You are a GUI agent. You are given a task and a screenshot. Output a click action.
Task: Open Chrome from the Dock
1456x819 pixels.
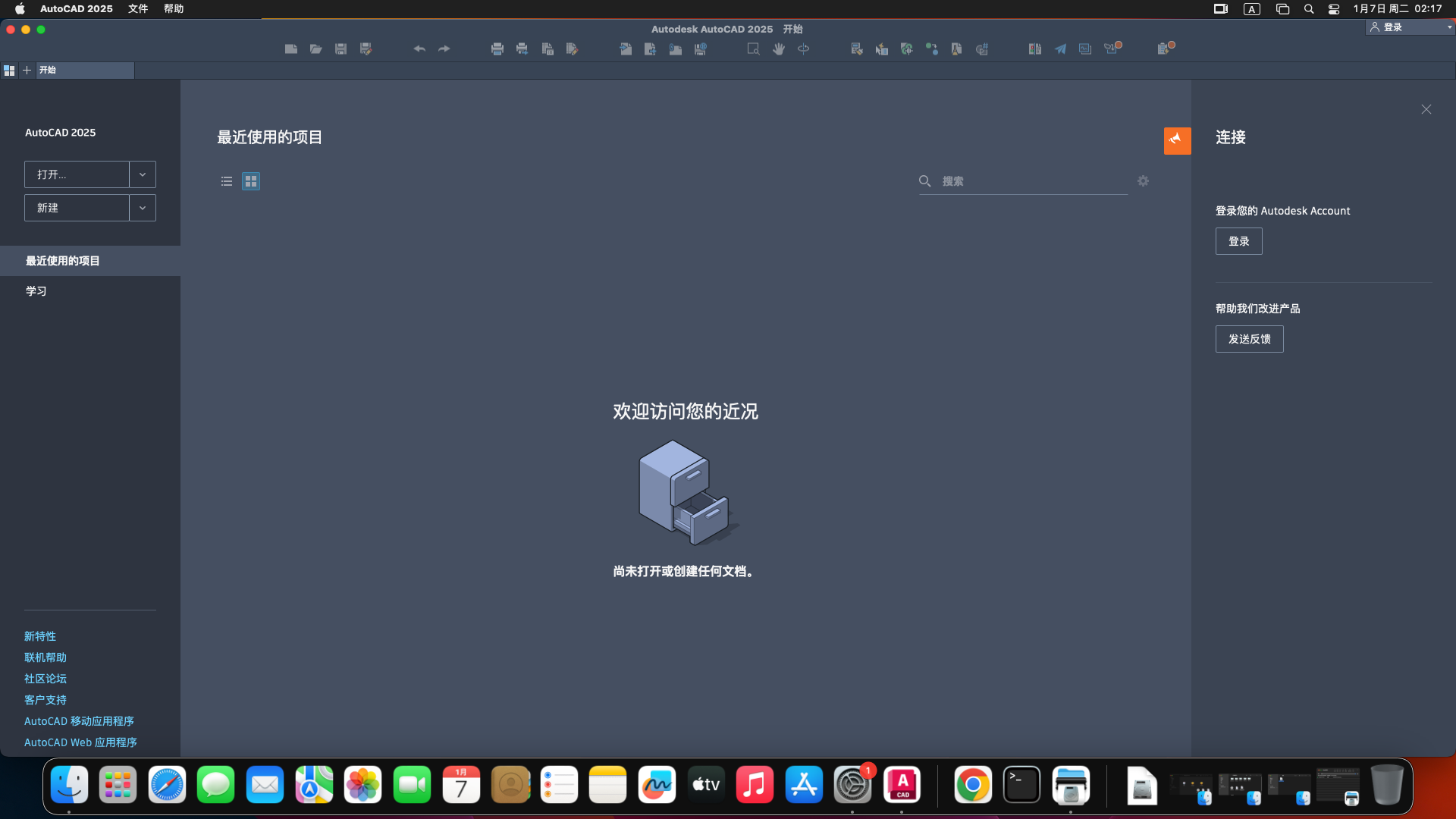[x=973, y=785]
